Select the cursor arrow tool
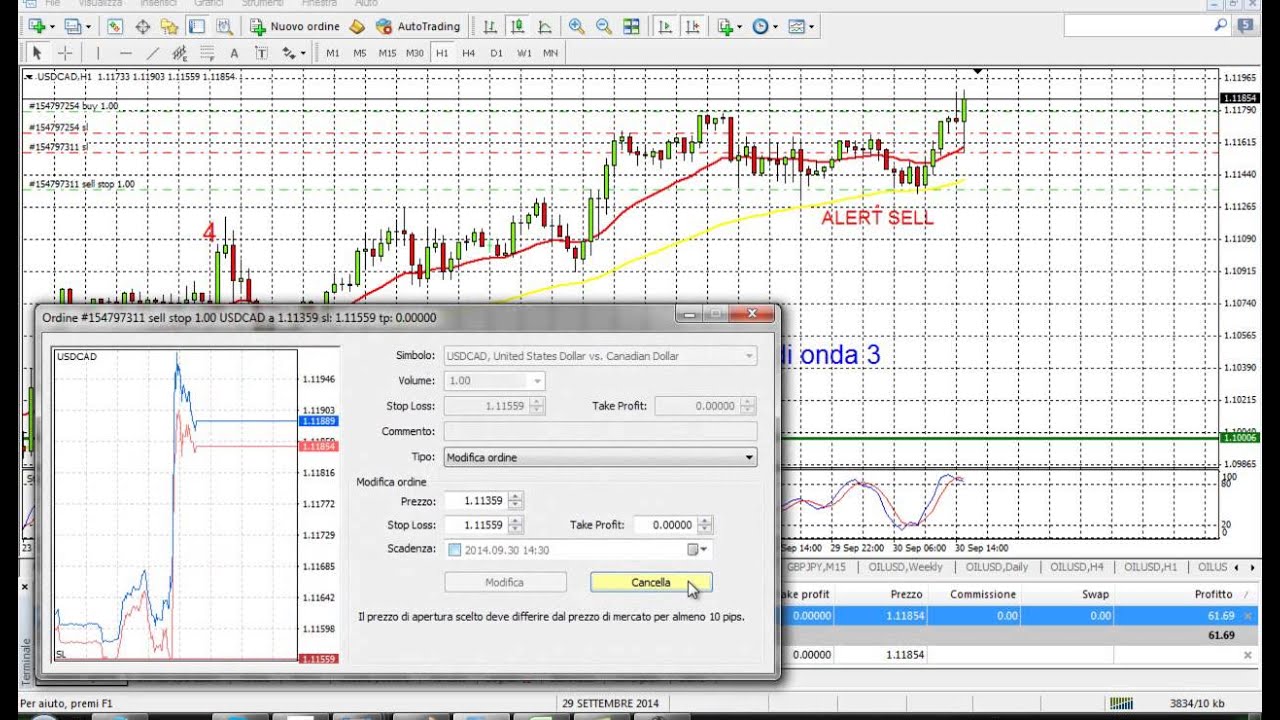 (37, 53)
